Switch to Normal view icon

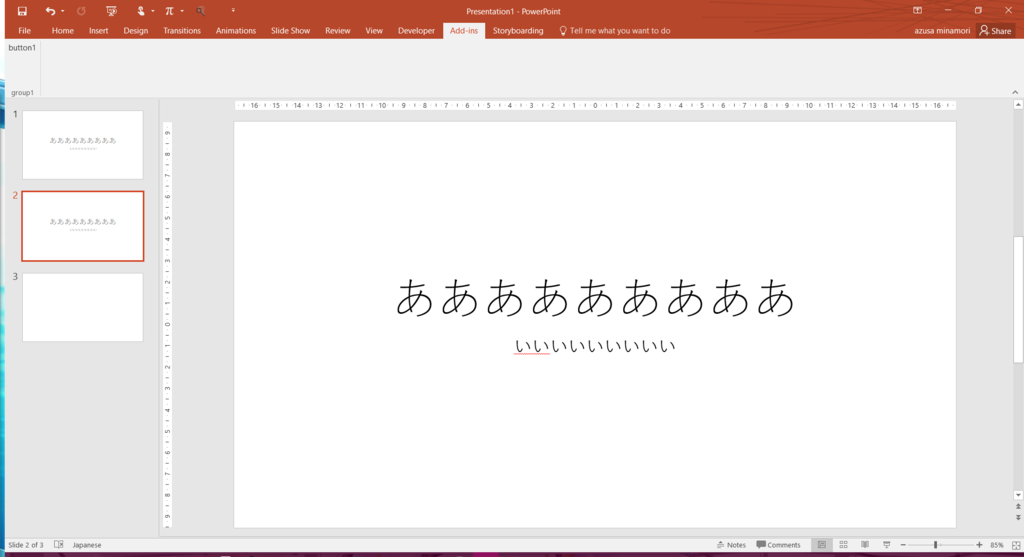pos(822,545)
